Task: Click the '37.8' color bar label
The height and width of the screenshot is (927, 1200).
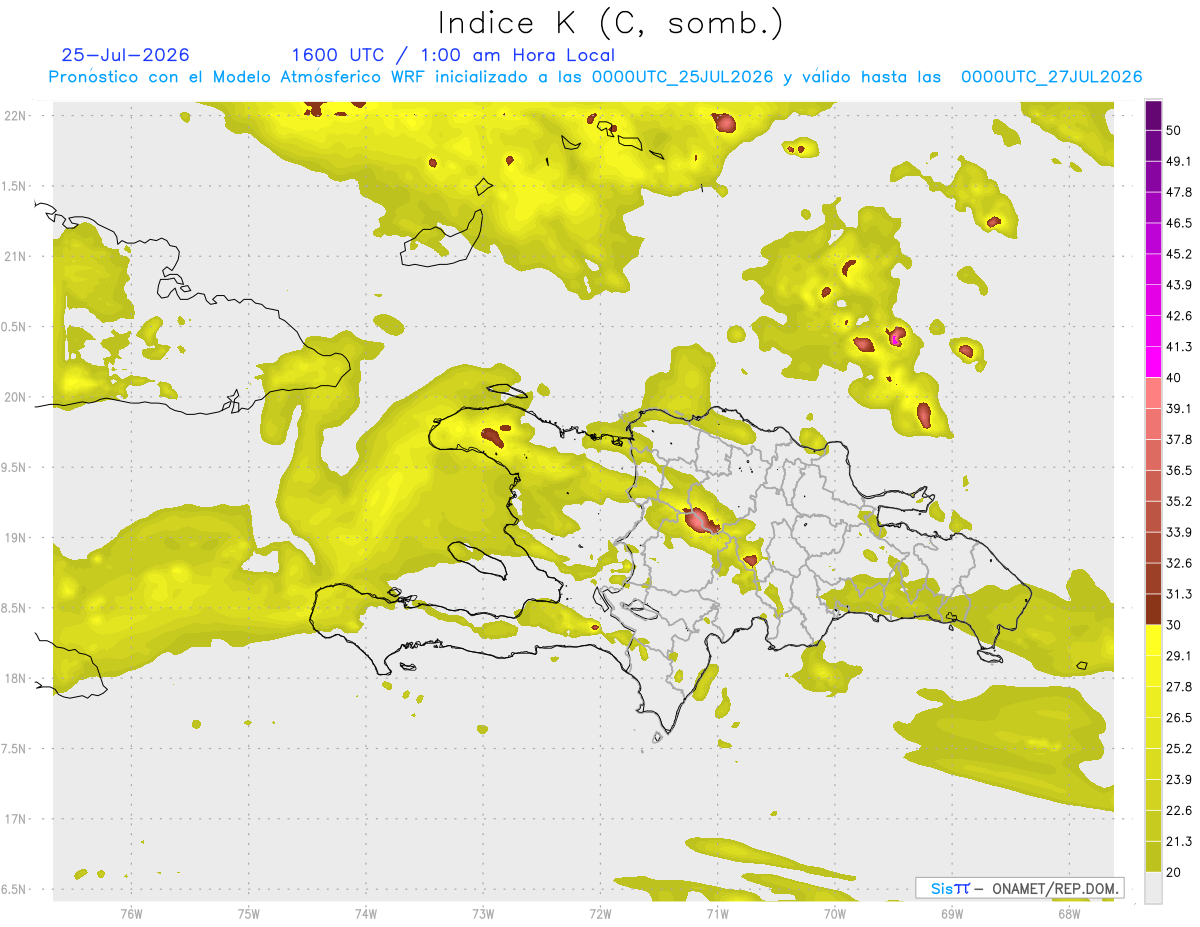Action: pyautogui.click(x=1178, y=439)
